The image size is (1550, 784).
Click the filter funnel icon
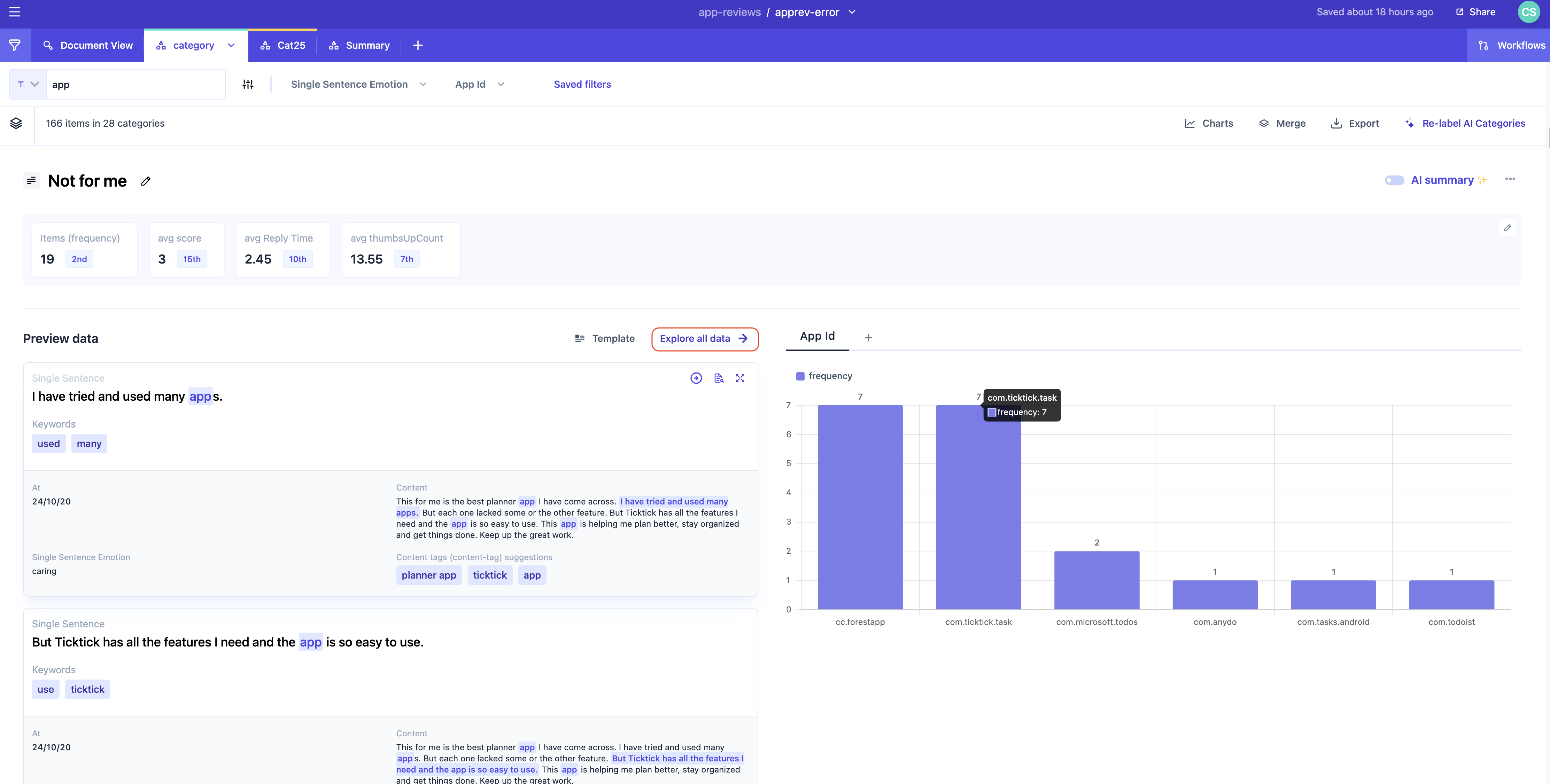click(15, 45)
